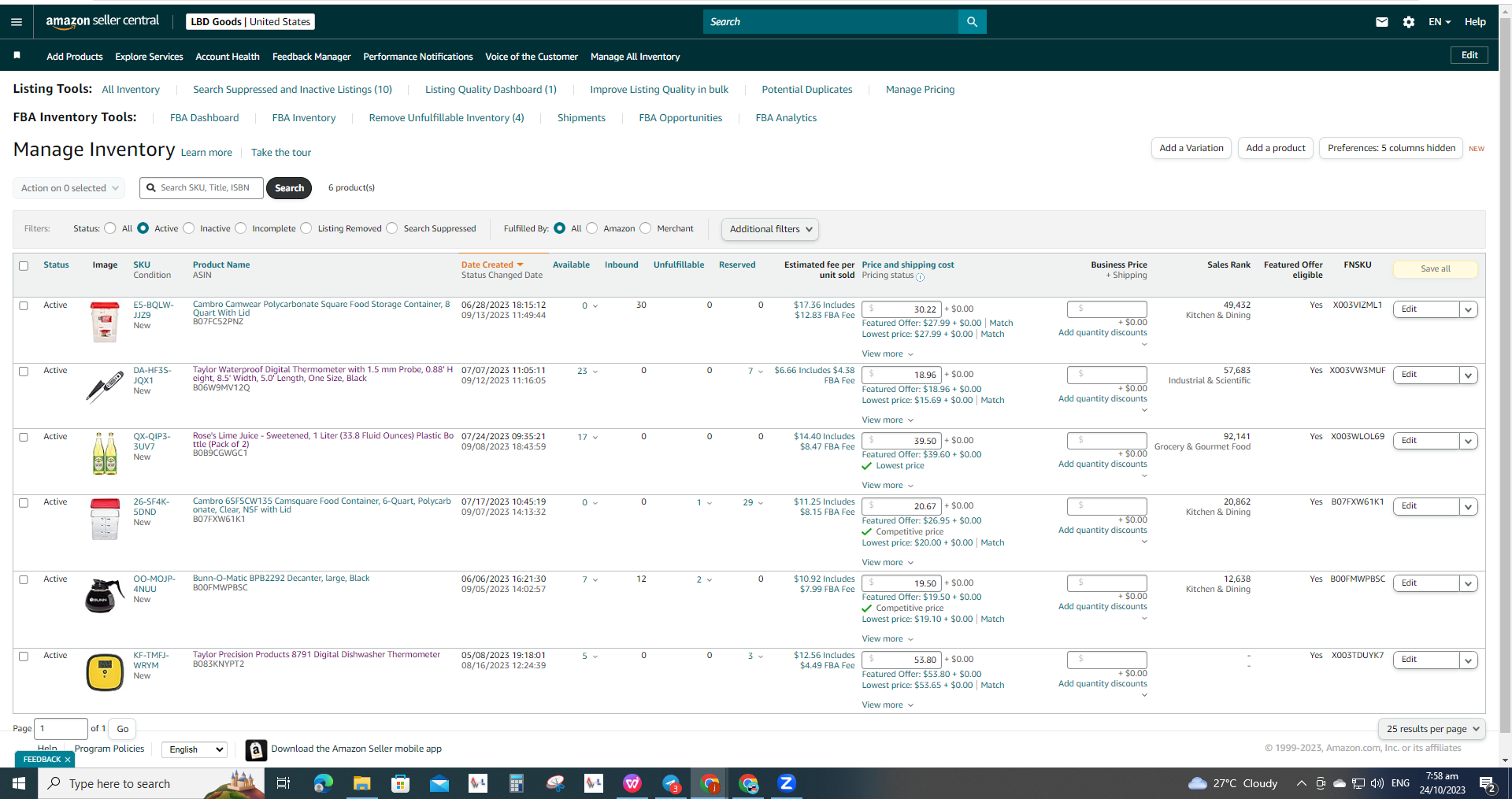The image size is (1512, 799).
Task: Click the Amazon mobile app icon
Action: pyautogui.click(x=256, y=750)
